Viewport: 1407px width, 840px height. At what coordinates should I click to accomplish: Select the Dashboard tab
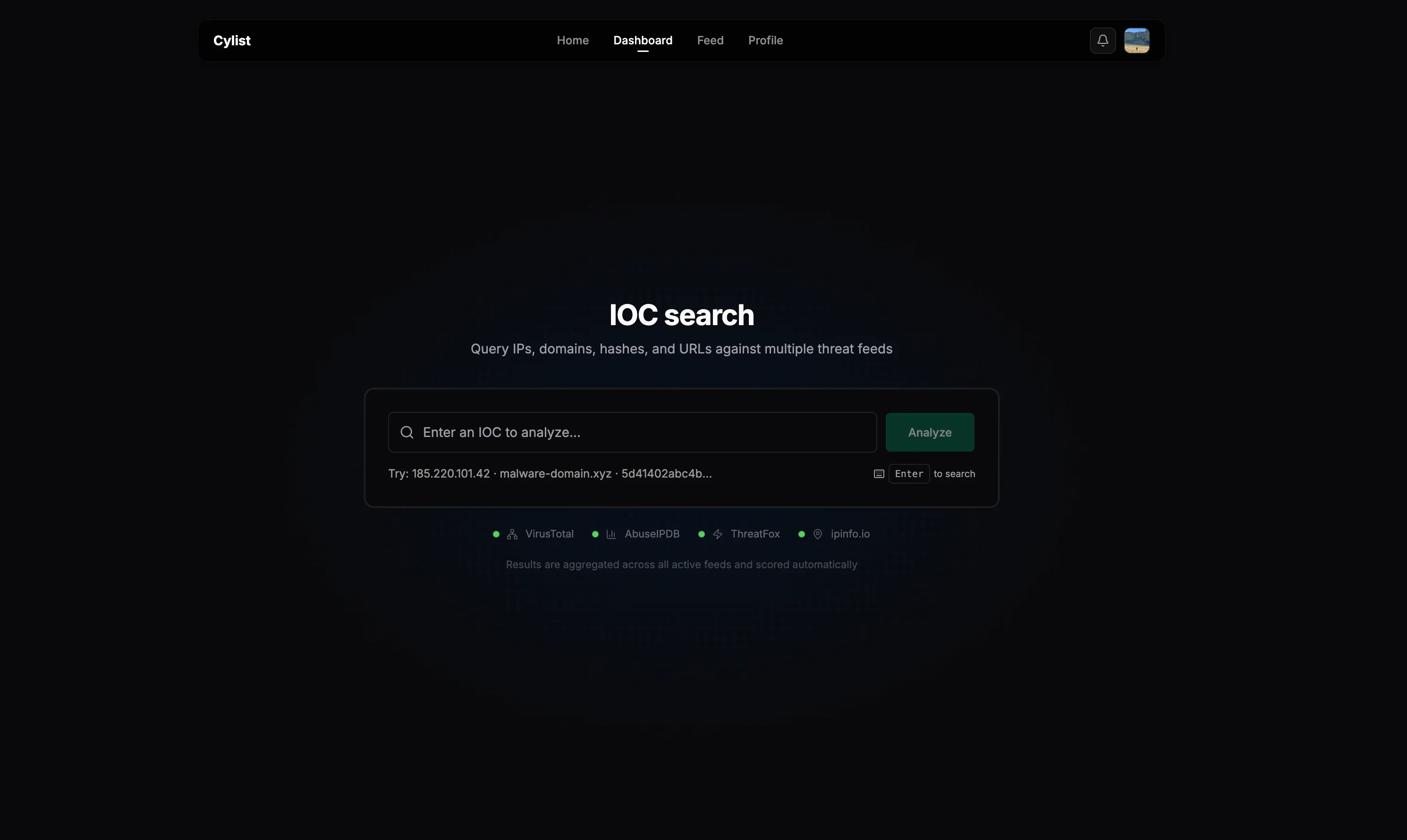tap(643, 41)
